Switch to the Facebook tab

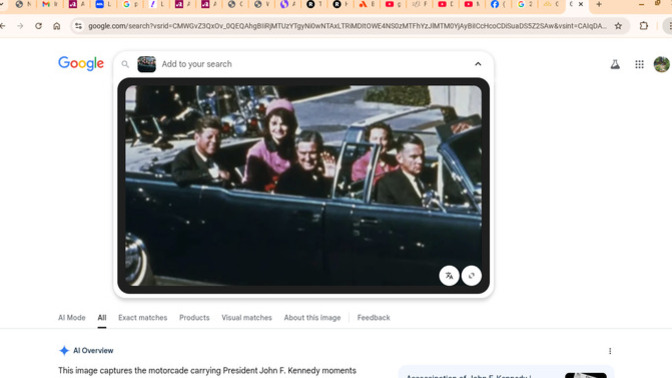pos(495,4)
